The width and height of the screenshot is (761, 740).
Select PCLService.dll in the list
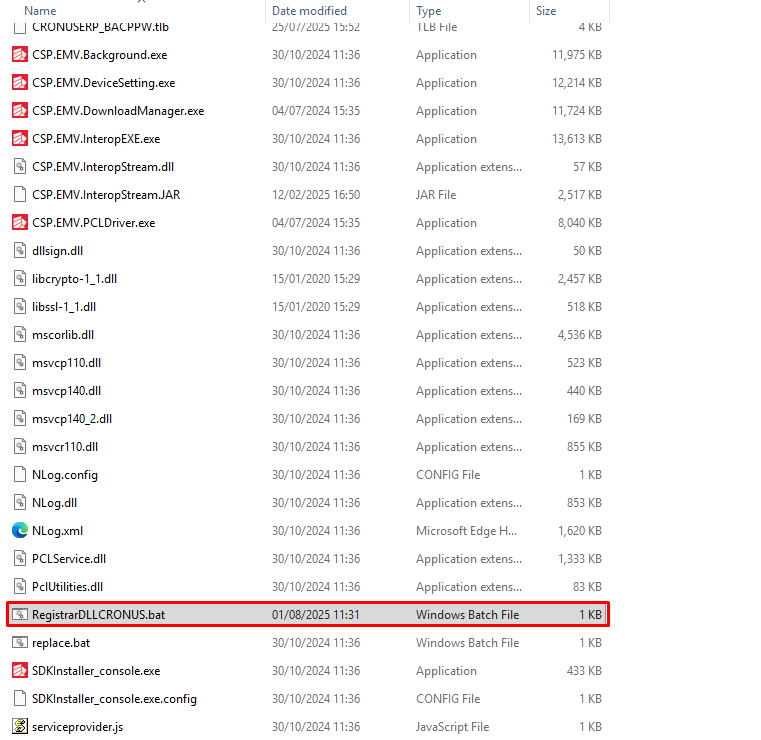pyautogui.click(x=69, y=559)
